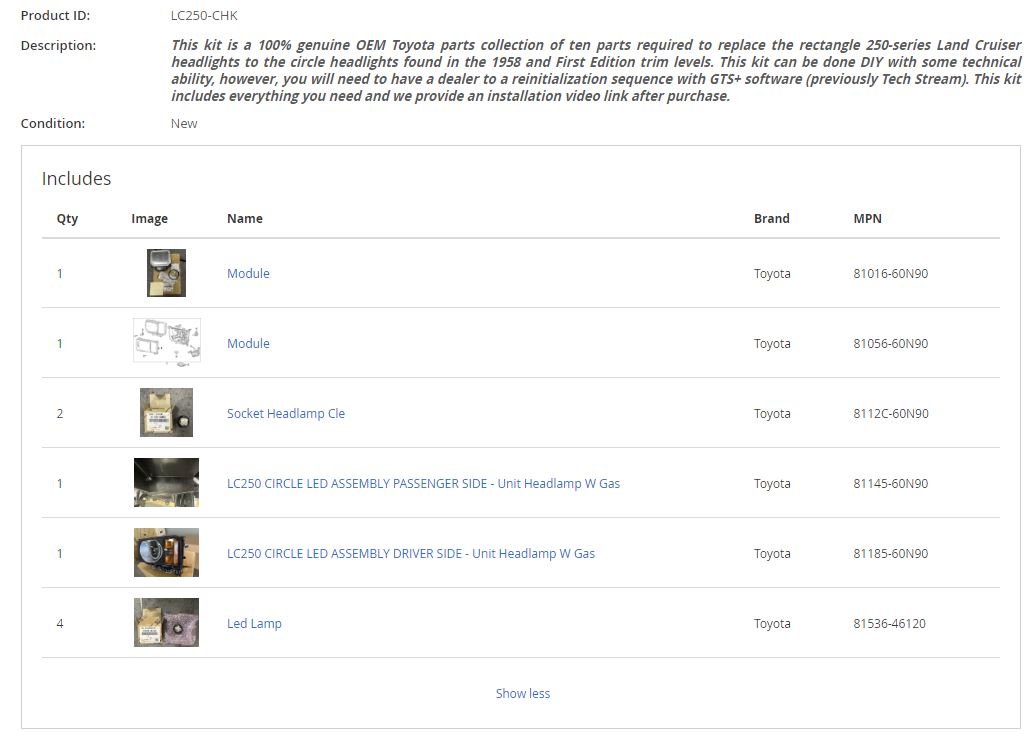Open LC250 Circle LED Assembly Driver Side link
The width and height of the screenshot is (1035, 746).
411,553
